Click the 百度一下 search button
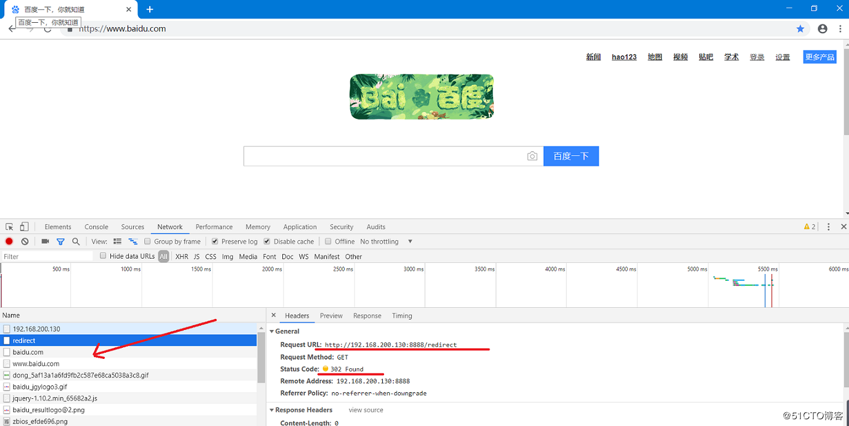The width and height of the screenshot is (849, 426). tap(571, 156)
